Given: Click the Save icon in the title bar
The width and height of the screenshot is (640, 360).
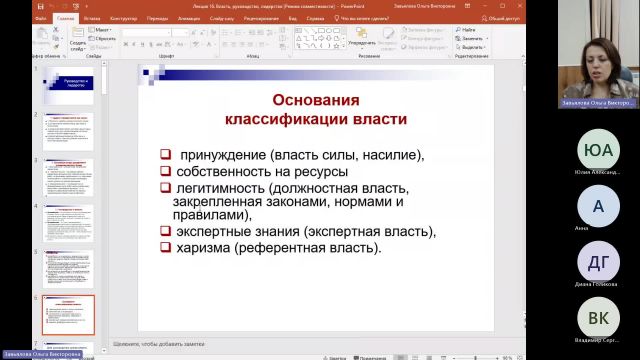Looking at the screenshot, I should (x=40, y=6).
